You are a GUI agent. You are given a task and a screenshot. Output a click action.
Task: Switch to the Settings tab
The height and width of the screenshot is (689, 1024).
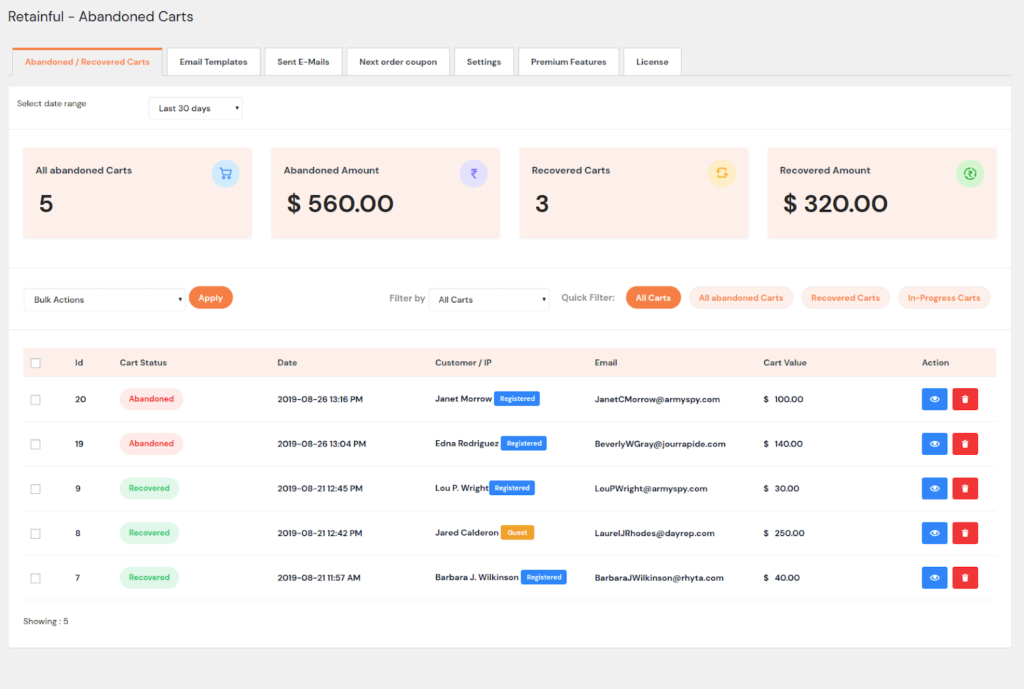pyautogui.click(x=484, y=62)
